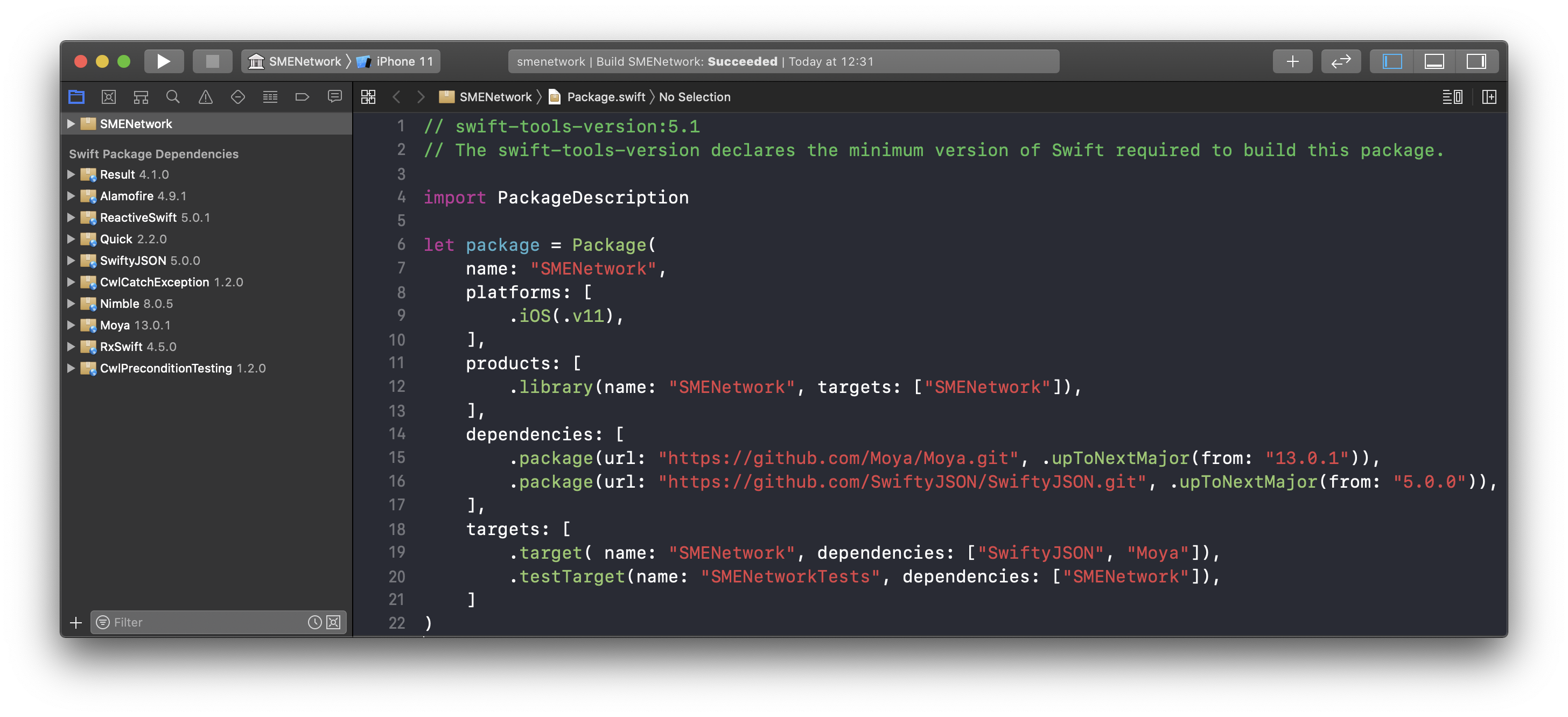Click line number 14 in gutter

coord(396,434)
